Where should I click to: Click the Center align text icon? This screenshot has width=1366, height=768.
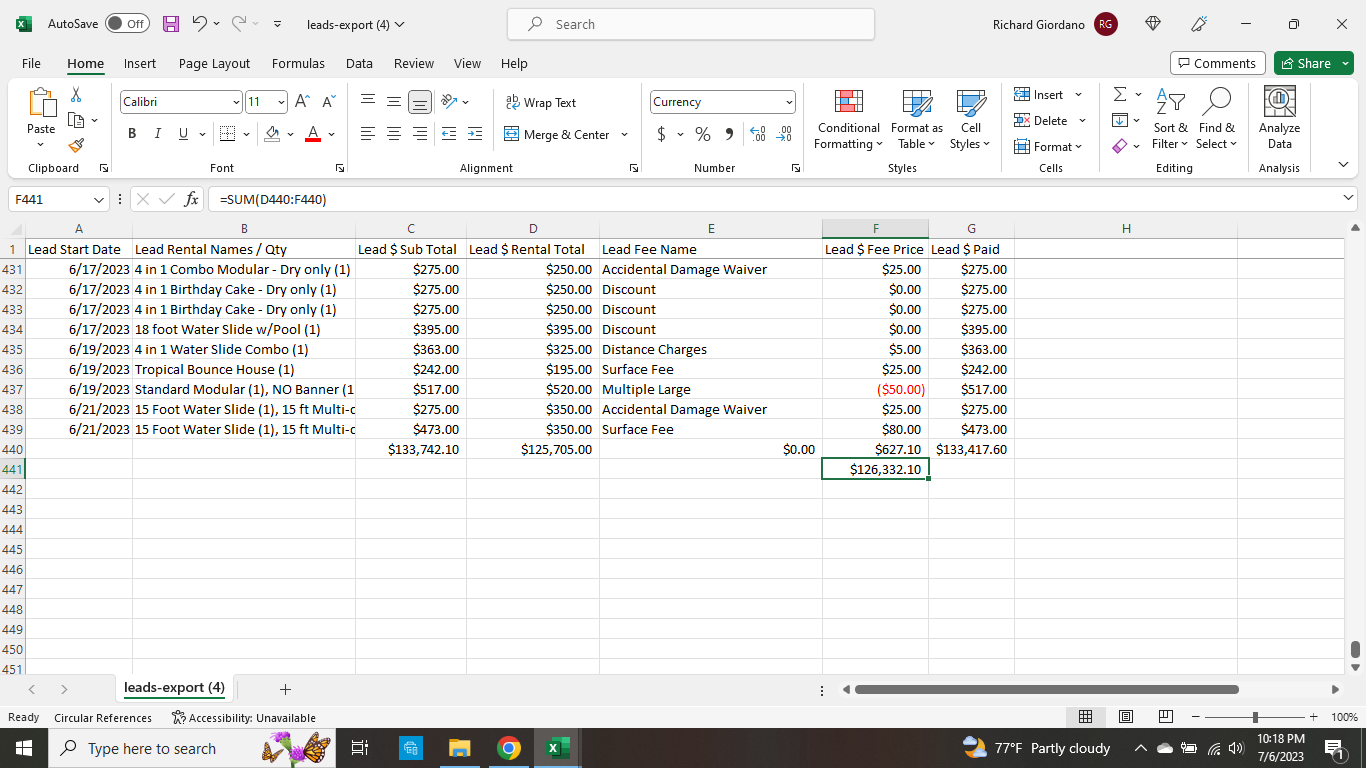coord(394,134)
